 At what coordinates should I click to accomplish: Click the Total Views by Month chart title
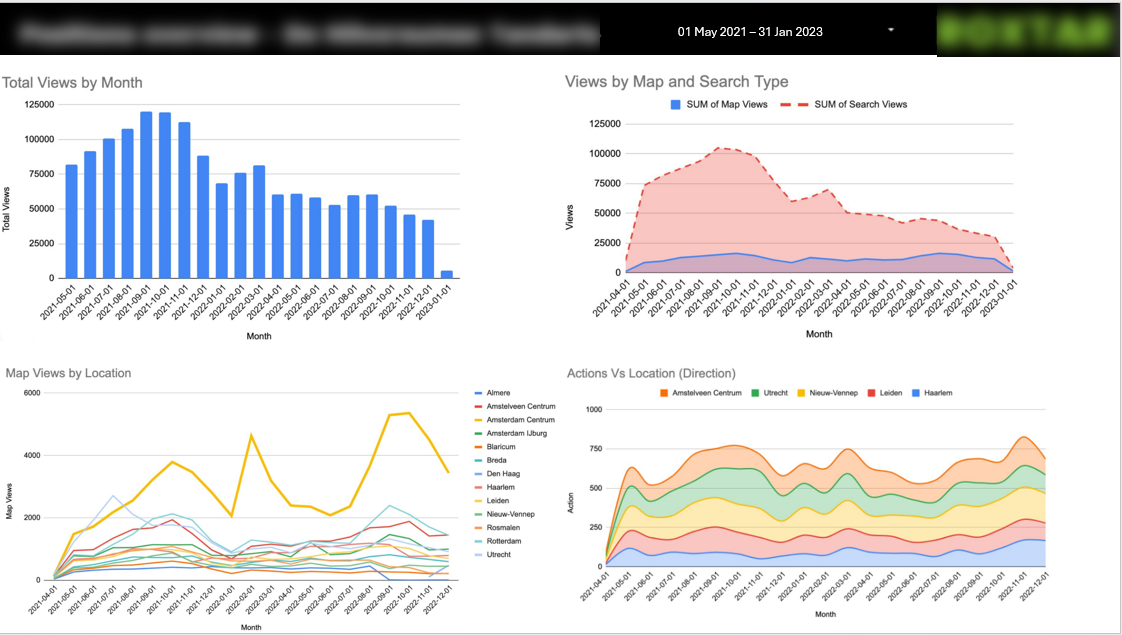73,83
